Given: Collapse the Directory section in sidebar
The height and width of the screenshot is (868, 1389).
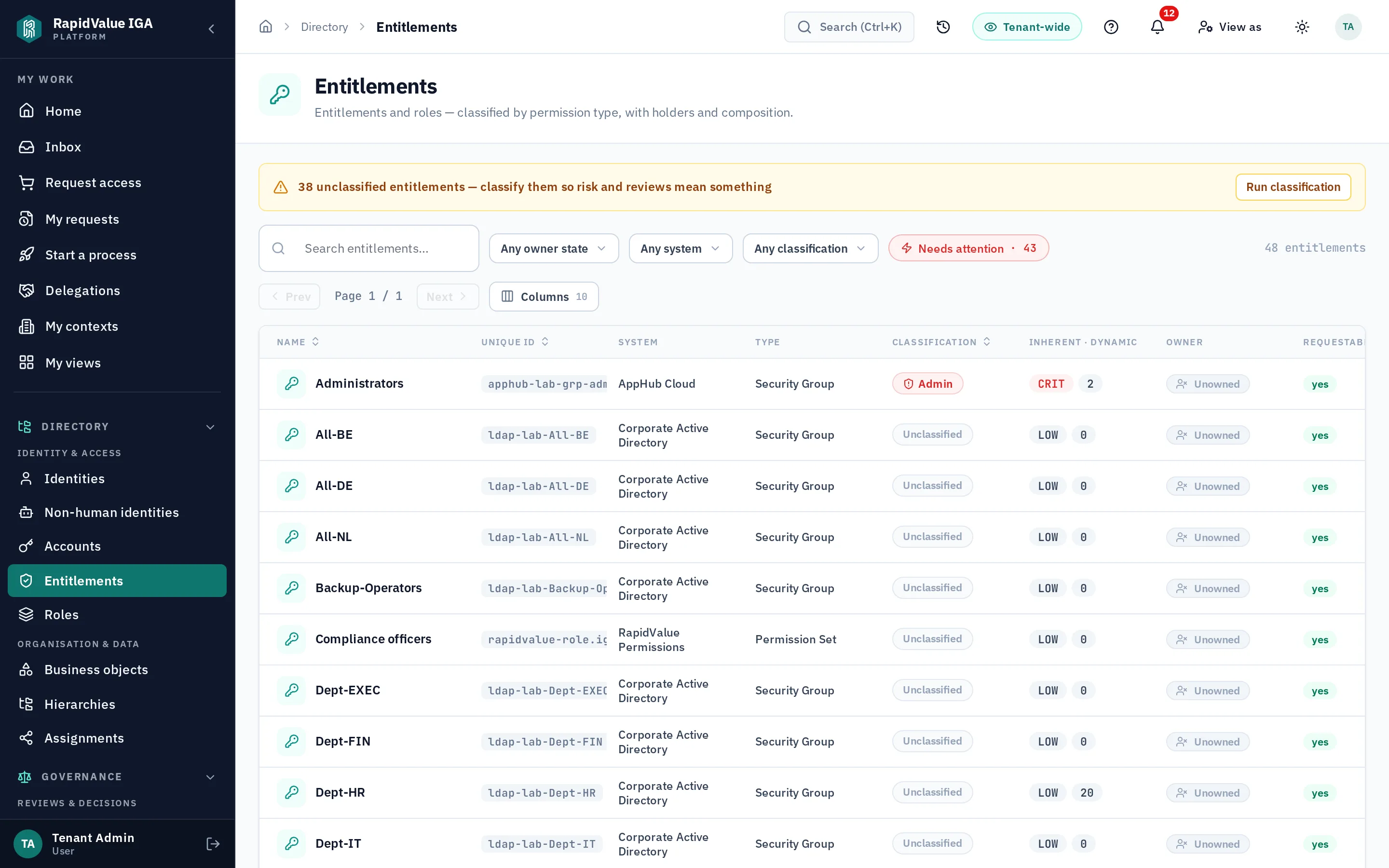Looking at the screenshot, I should 210,427.
